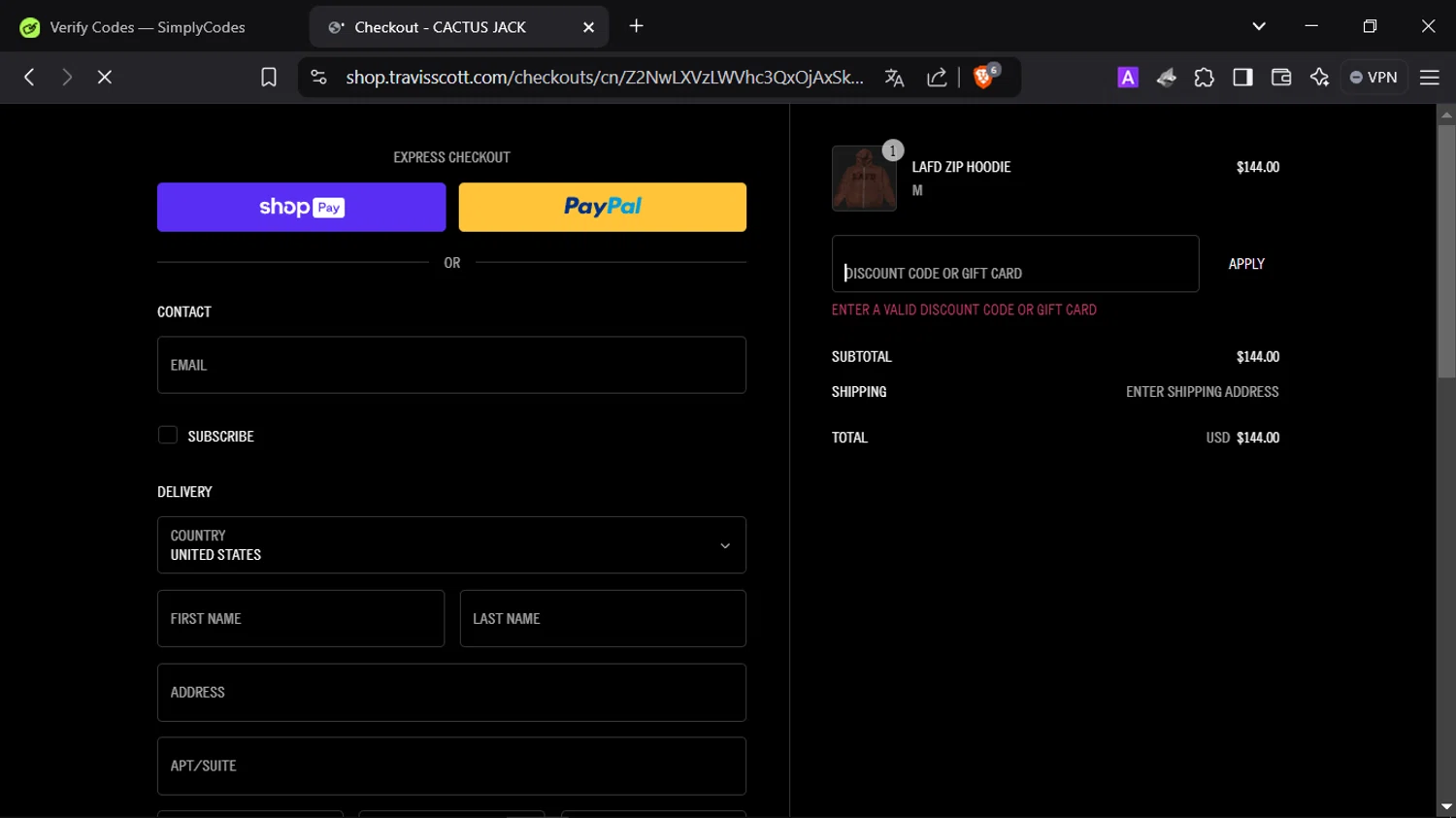Bookmark this checkout page
1456x818 pixels.
tap(269, 78)
